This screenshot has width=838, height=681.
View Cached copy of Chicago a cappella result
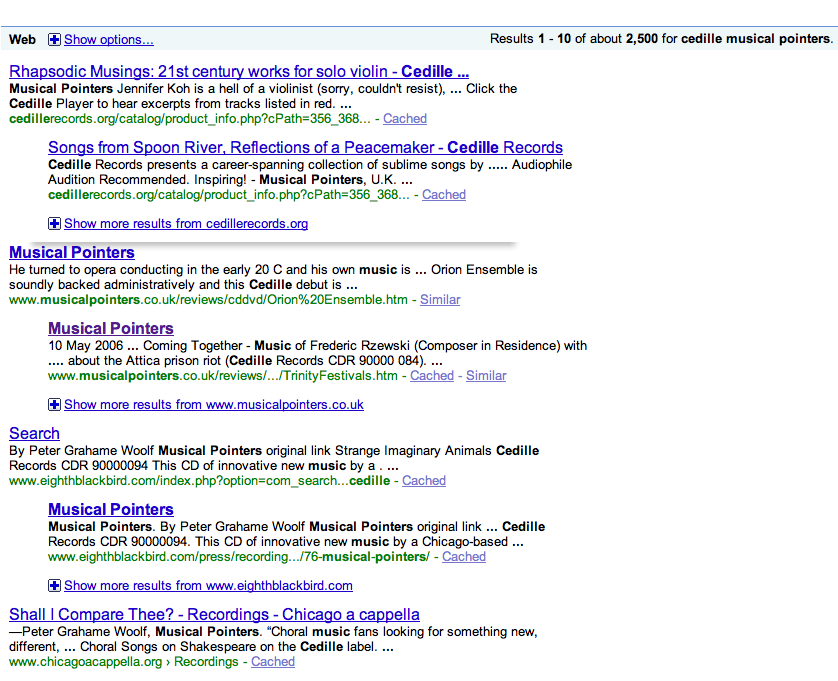pyautogui.click(x=273, y=662)
